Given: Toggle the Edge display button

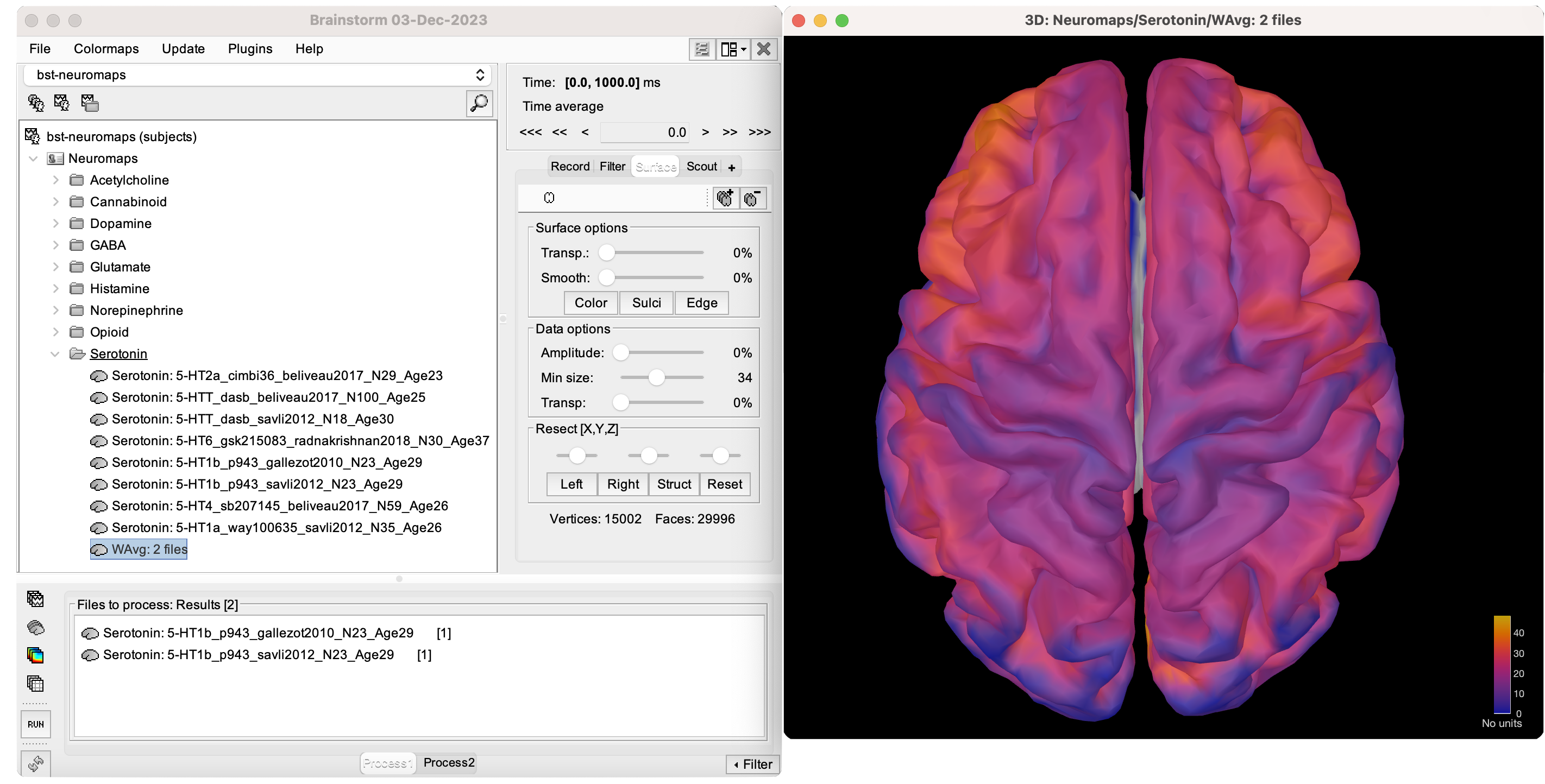Looking at the screenshot, I should [701, 303].
